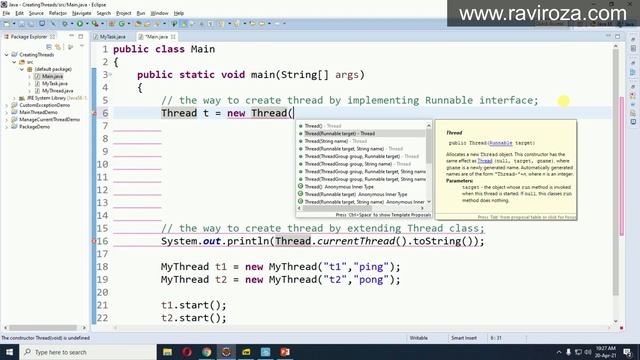Select the Package Explorer tab
The width and height of the screenshot is (640, 360).
(29, 37)
